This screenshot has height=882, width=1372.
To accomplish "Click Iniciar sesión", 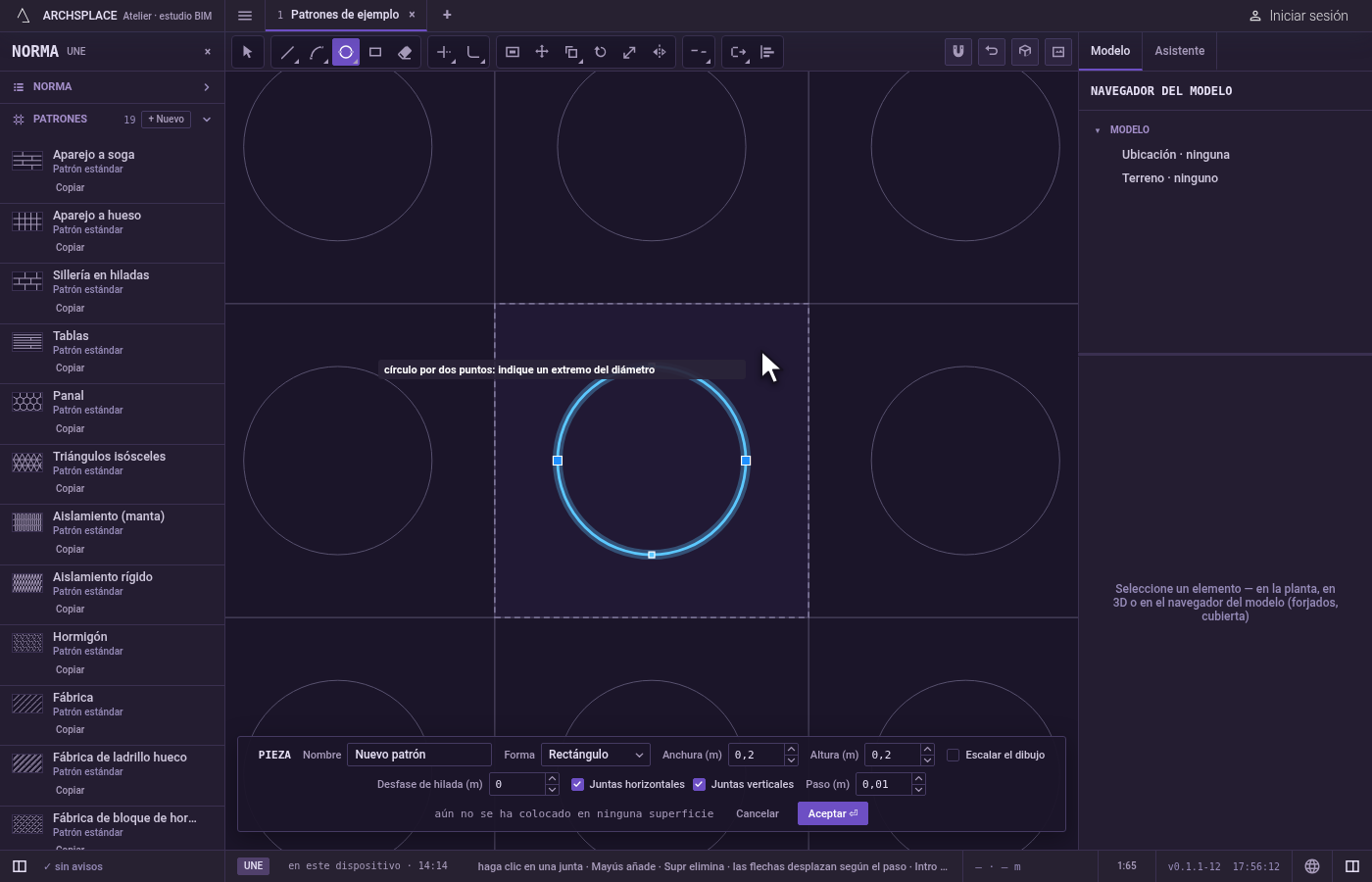I will tap(1298, 16).
